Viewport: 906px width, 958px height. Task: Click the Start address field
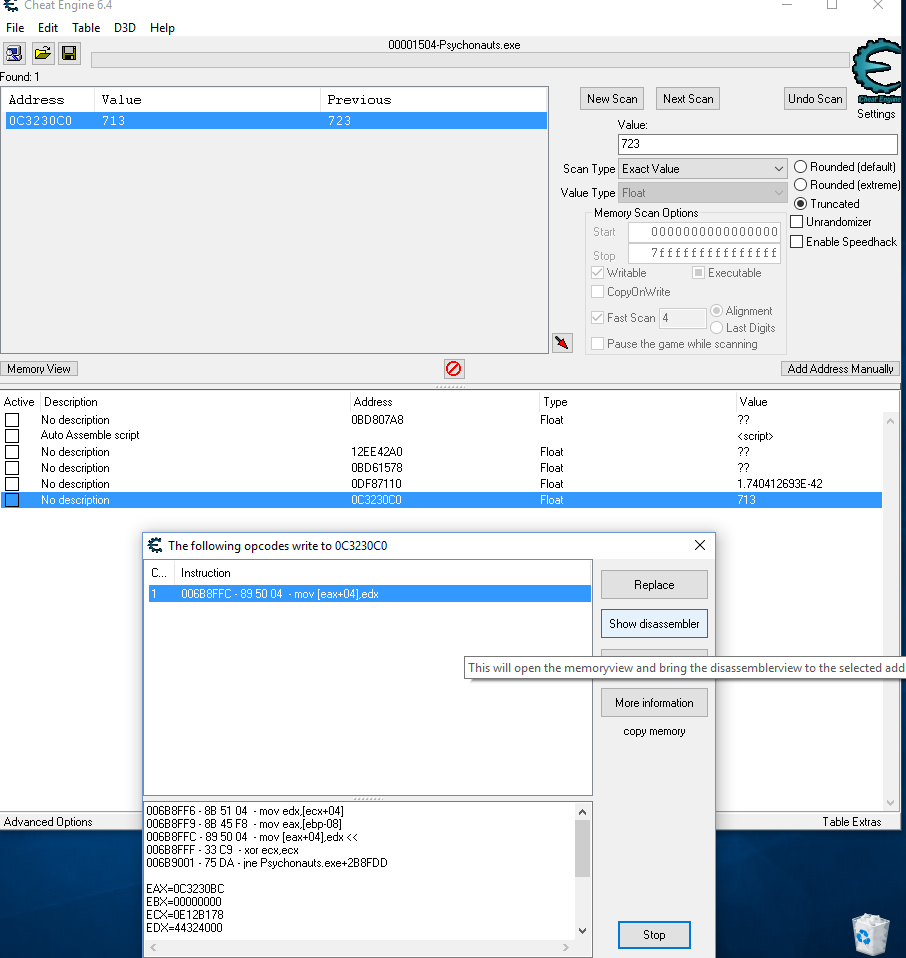click(704, 232)
